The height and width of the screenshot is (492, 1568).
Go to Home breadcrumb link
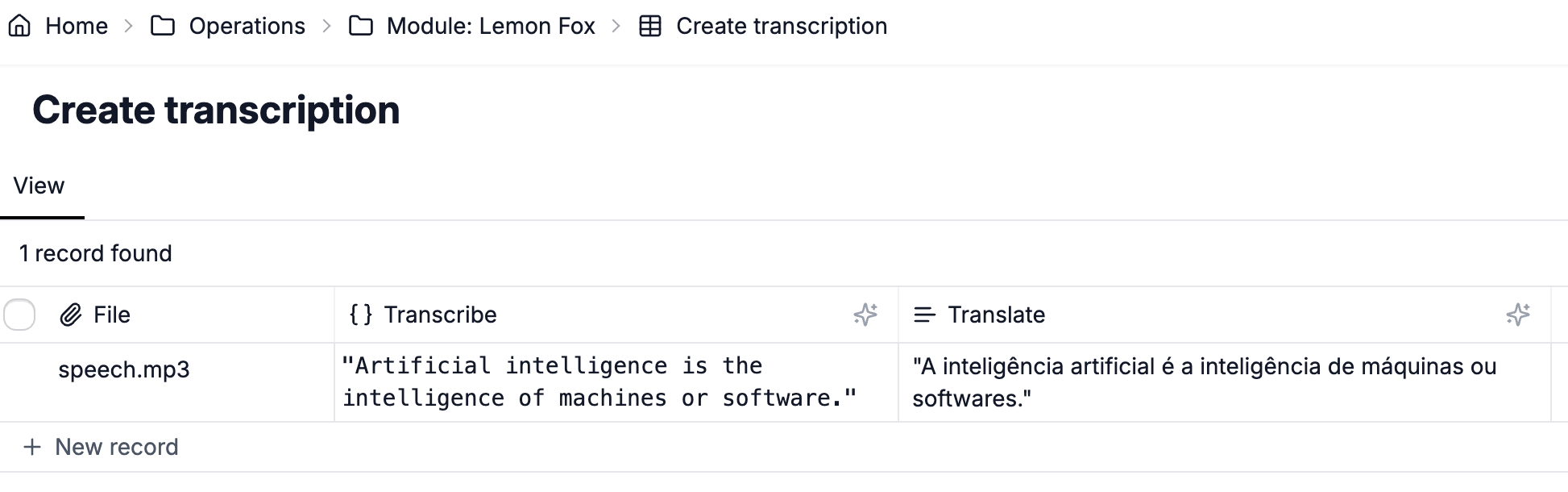coord(77,26)
